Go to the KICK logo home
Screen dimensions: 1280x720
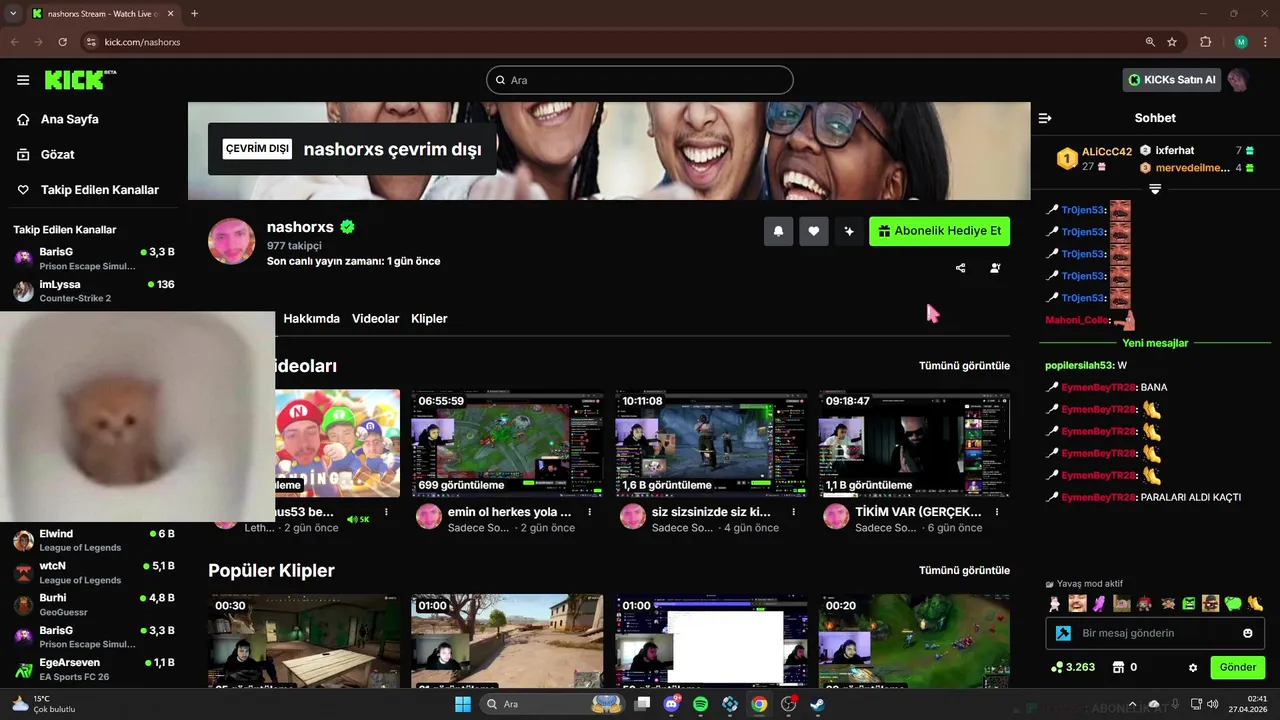pyautogui.click(x=81, y=80)
